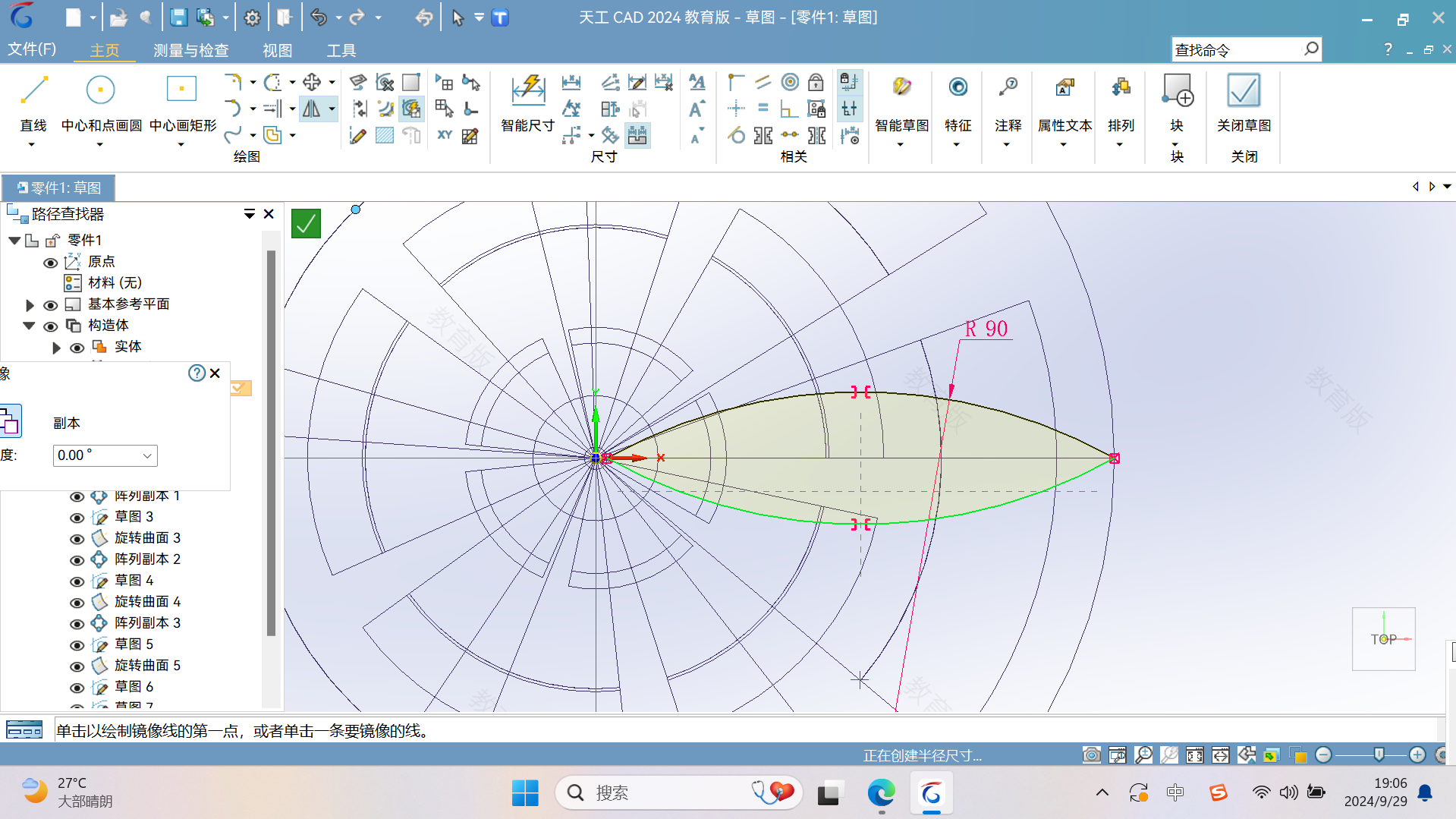Image resolution: width=1456 pixels, height=819 pixels.
Task: Select the 草图 4 tree item
Action: (x=134, y=581)
